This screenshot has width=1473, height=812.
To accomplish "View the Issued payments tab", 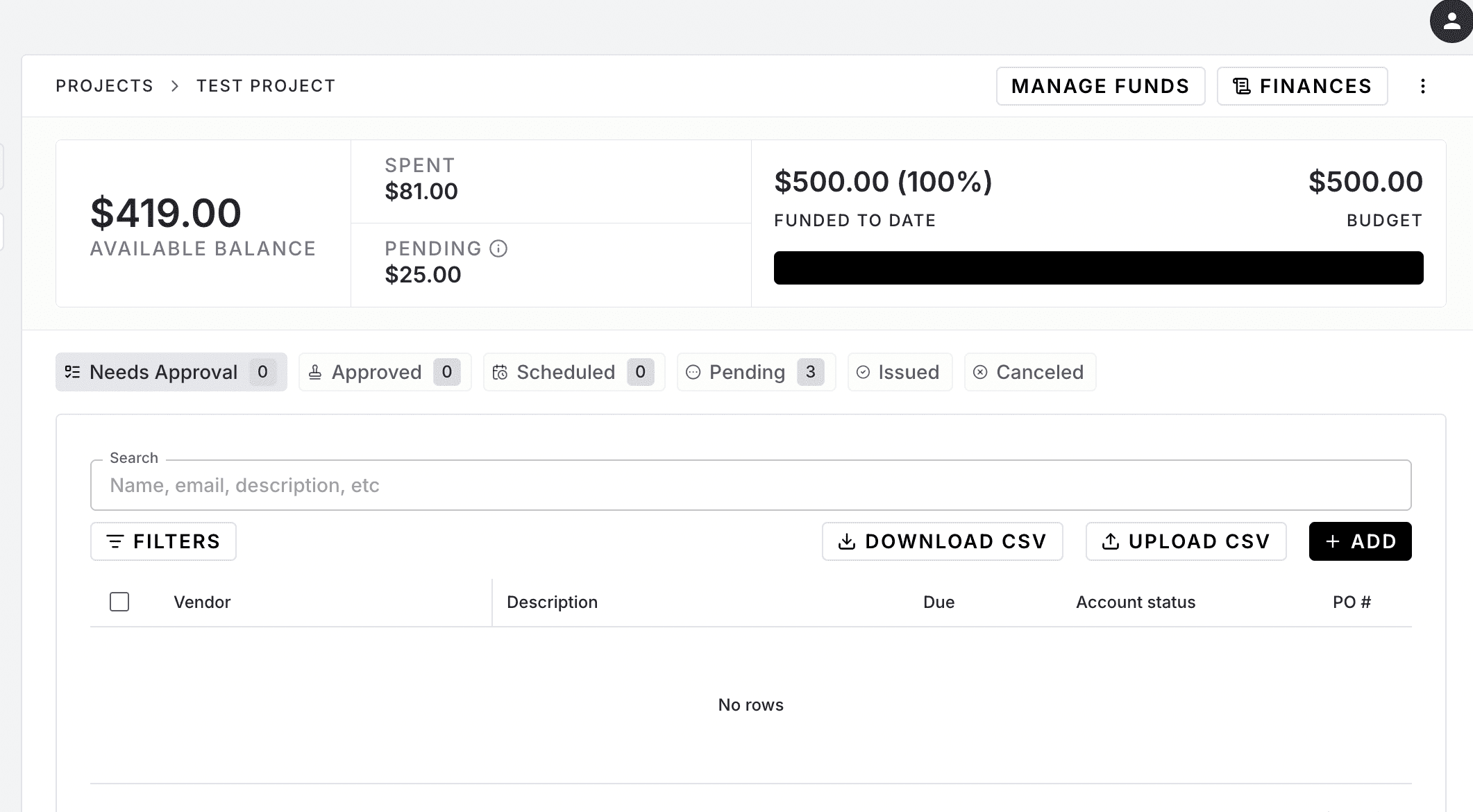I will click(x=900, y=372).
